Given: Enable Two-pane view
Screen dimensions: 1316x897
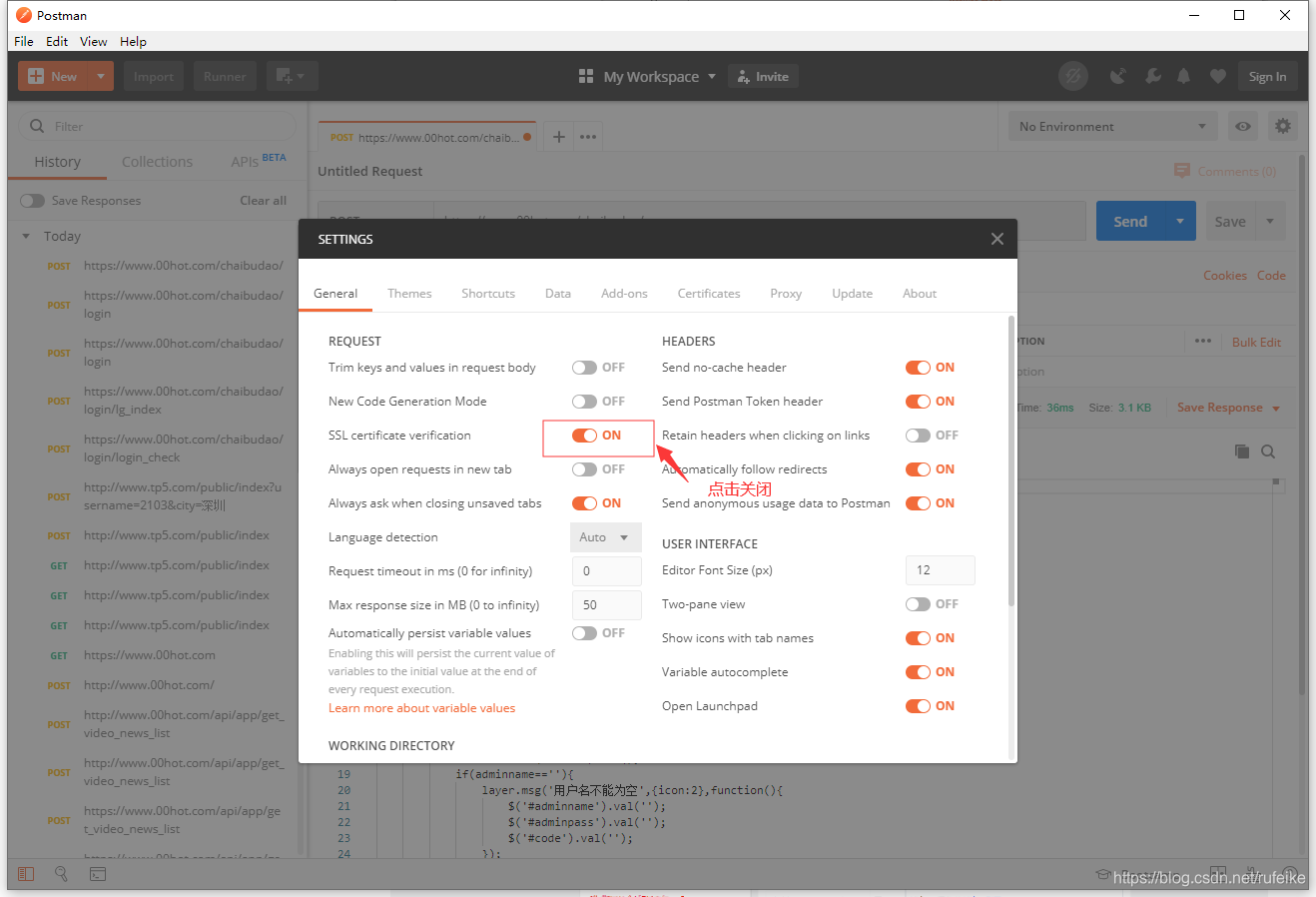Looking at the screenshot, I should pos(918,604).
